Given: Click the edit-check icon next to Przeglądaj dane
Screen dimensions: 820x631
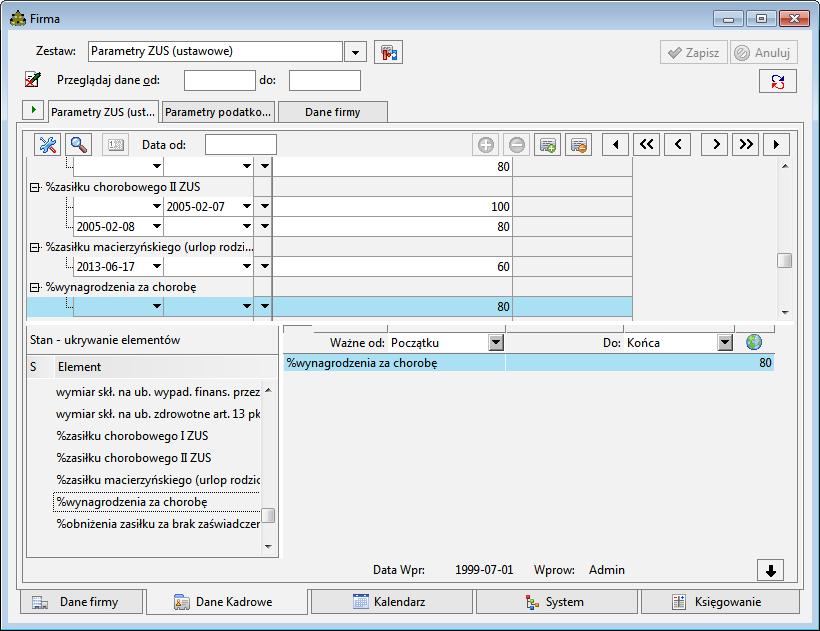Looking at the screenshot, I should pyautogui.click(x=33, y=79).
